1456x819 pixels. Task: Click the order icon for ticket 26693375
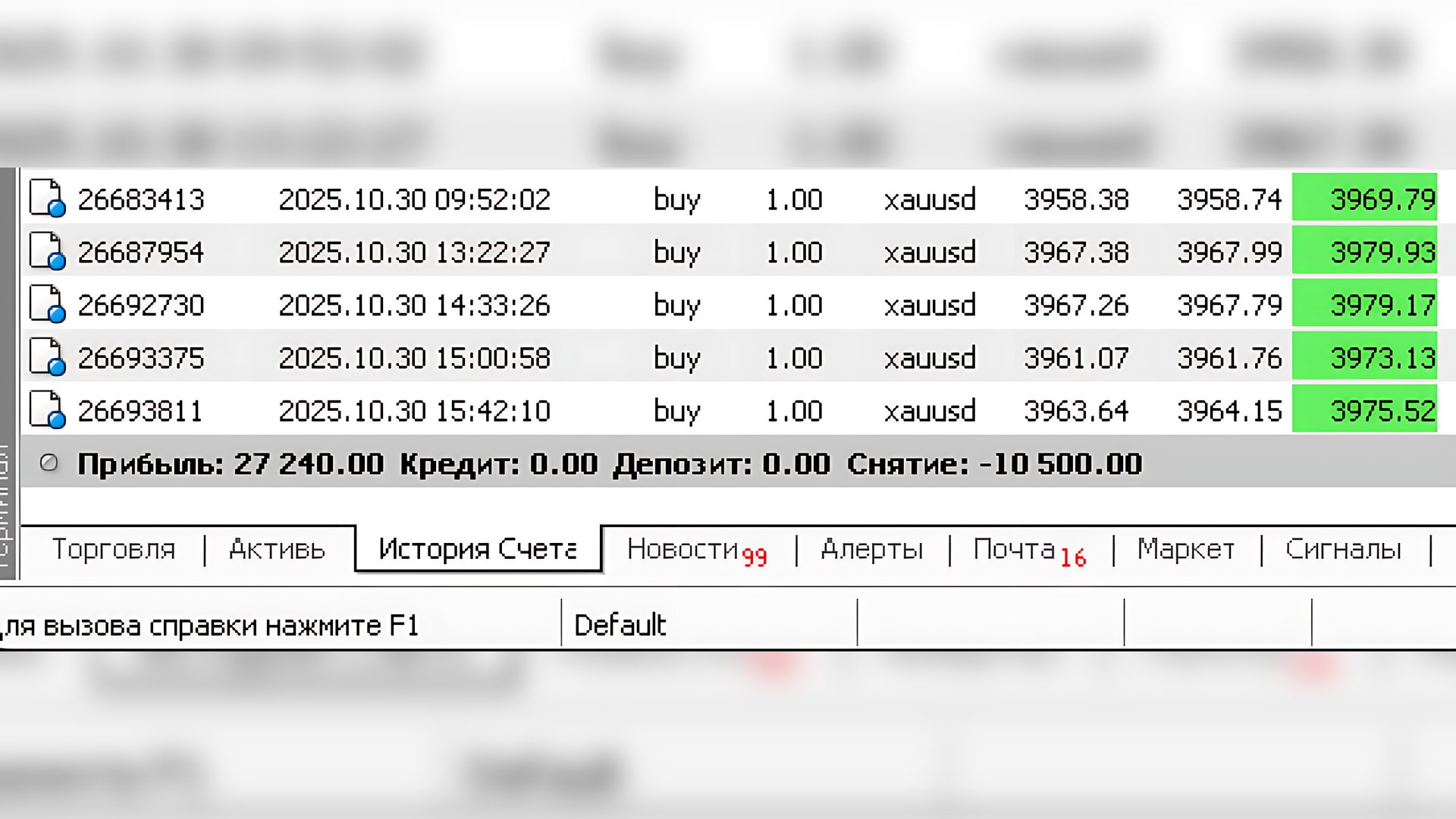click(x=47, y=357)
